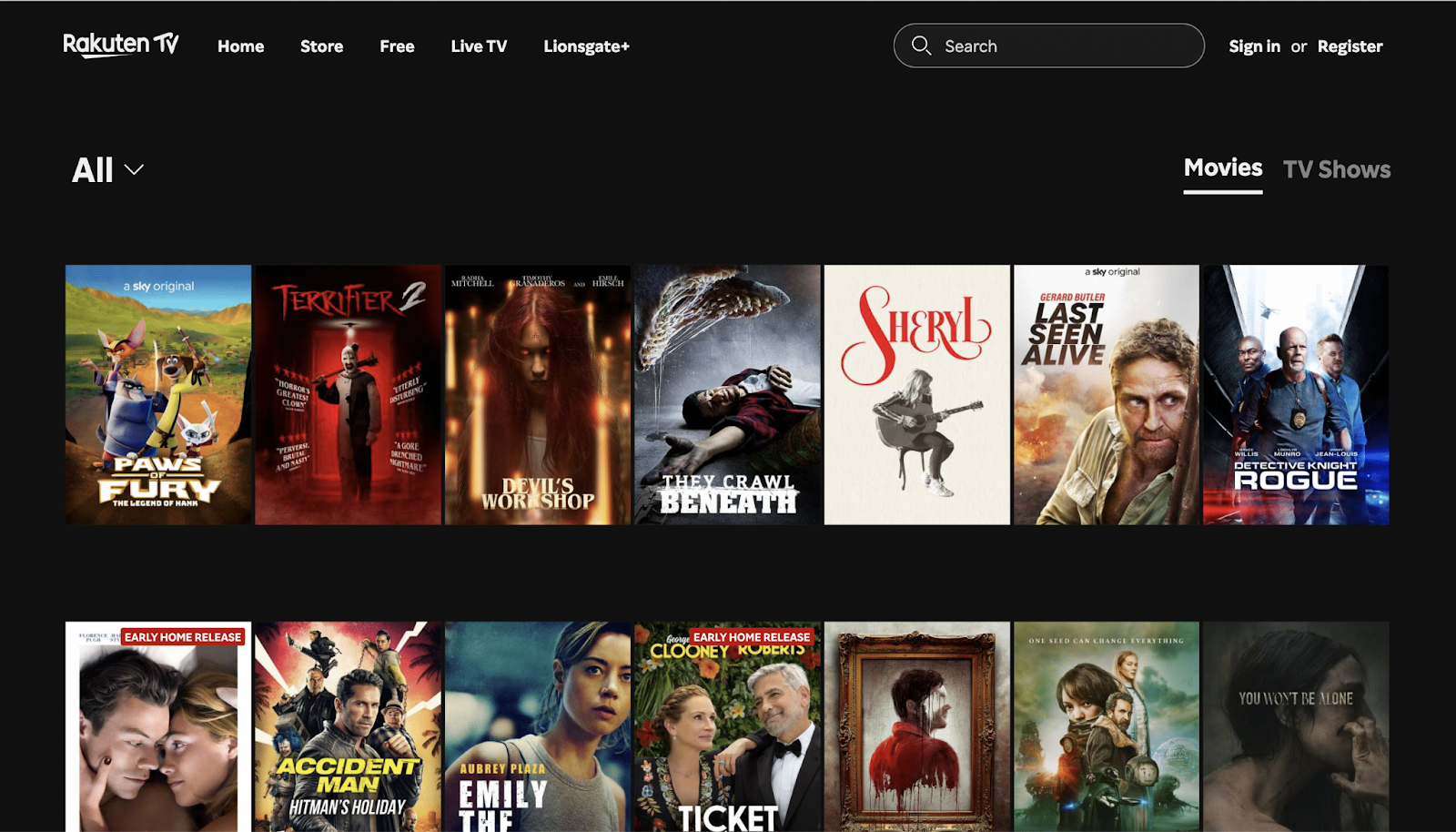Open the You Won't Be Alone poster

pyautogui.click(x=1296, y=726)
